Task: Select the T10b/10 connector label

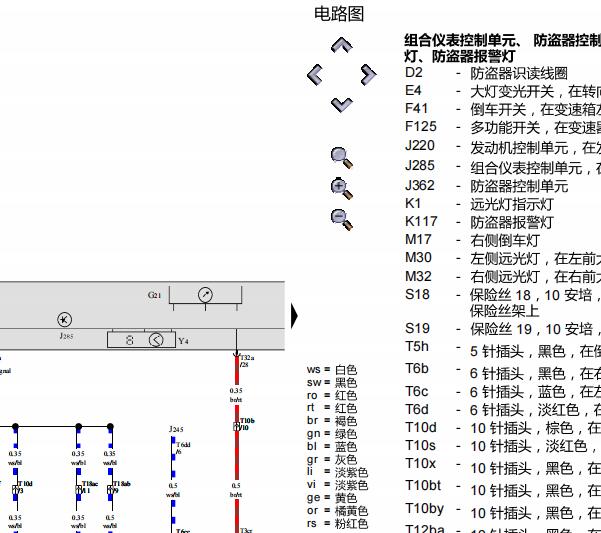Action: click(247, 424)
